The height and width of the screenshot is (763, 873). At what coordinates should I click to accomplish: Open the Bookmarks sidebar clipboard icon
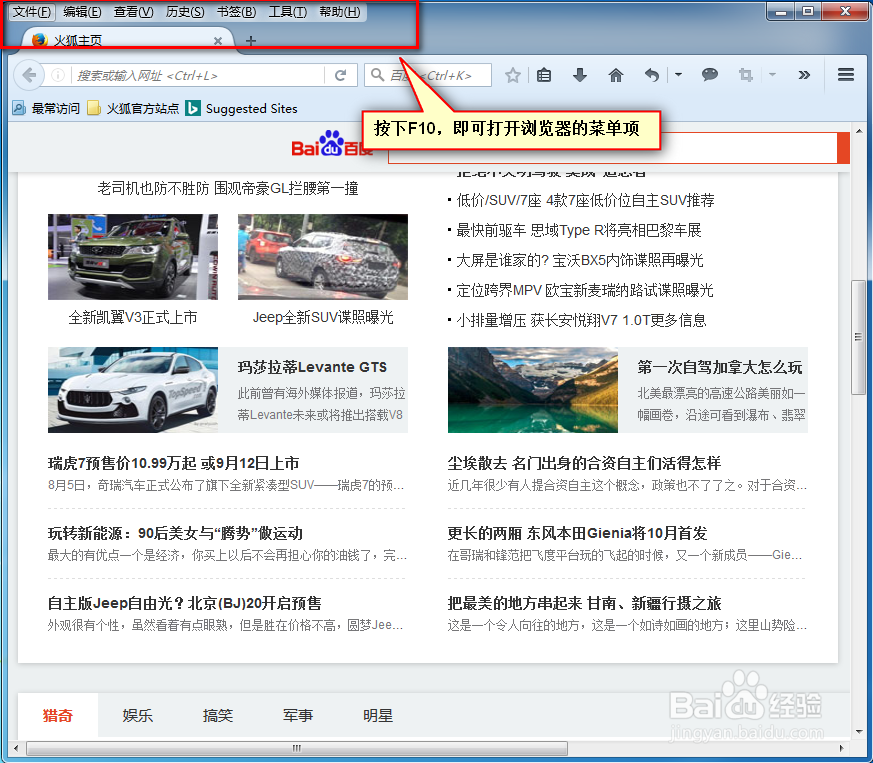tap(543, 75)
